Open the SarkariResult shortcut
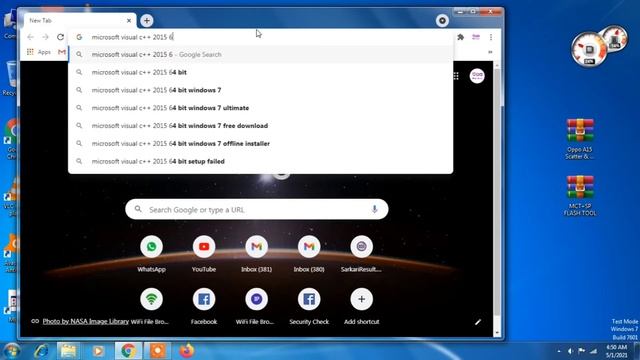 pyautogui.click(x=361, y=253)
